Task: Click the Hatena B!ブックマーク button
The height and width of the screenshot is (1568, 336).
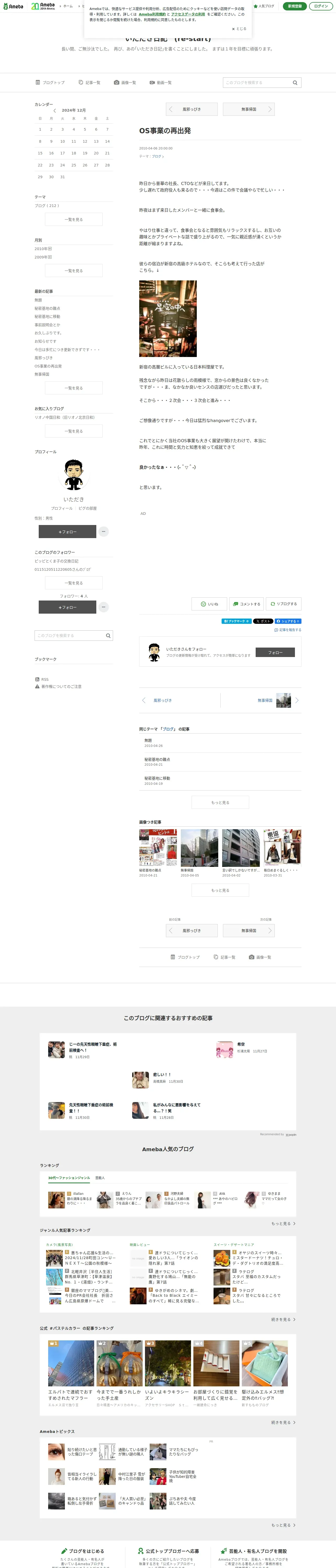Action: (x=237, y=621)
